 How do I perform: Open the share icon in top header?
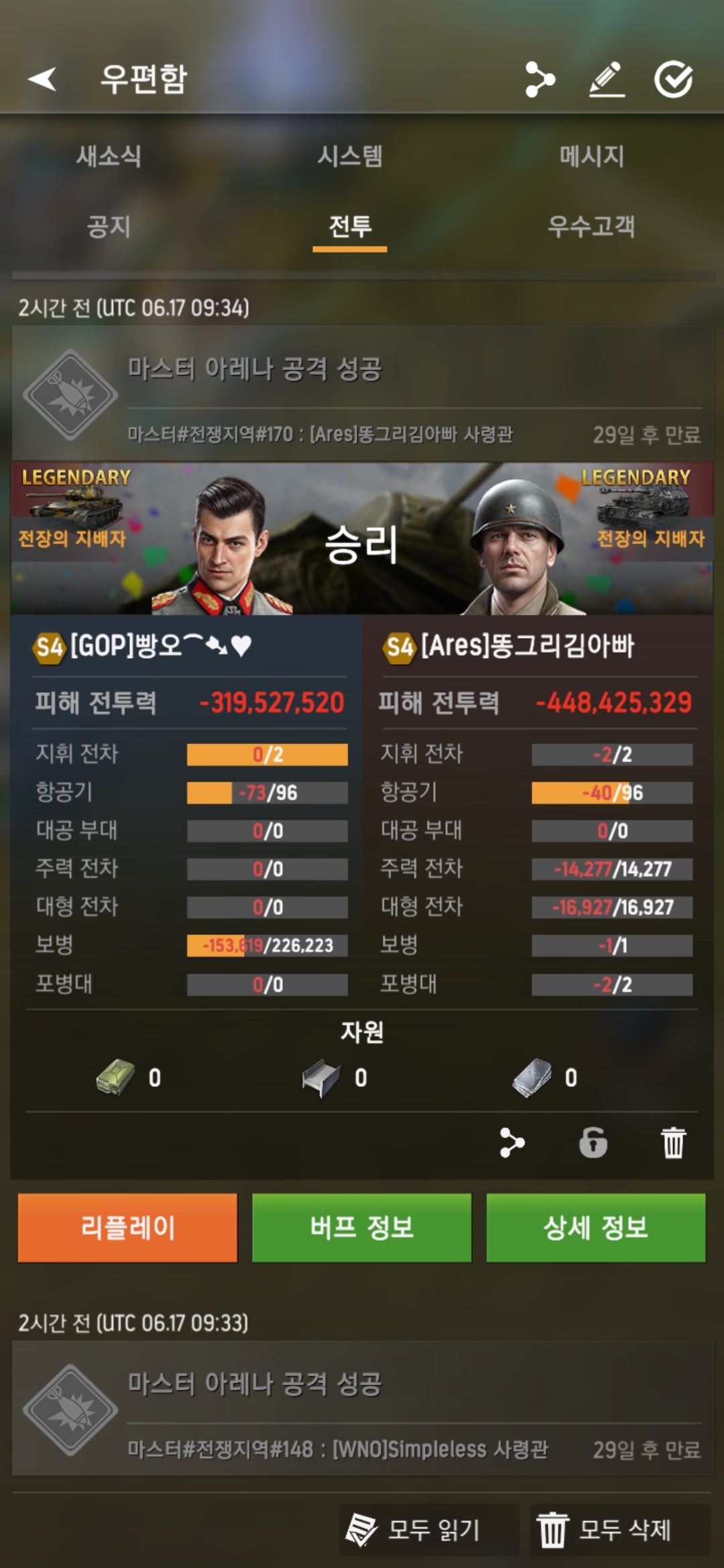tap(540, 79)
